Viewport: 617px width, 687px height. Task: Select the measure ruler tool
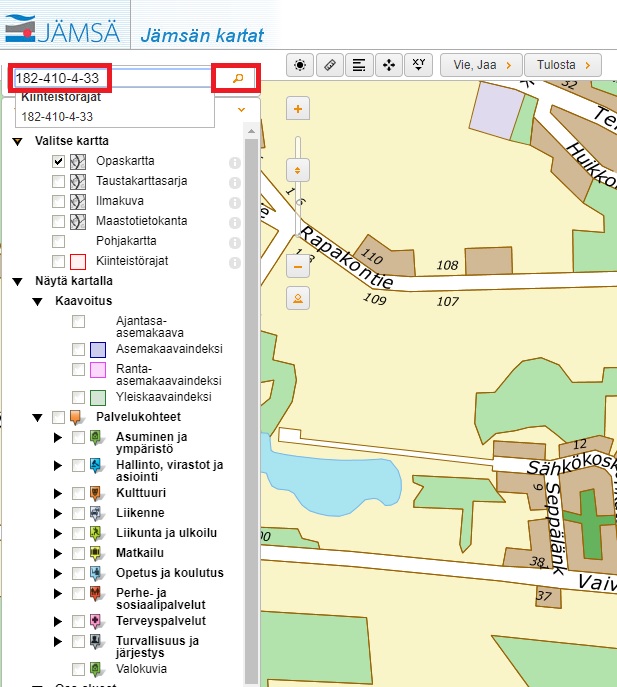click(330, 65)
